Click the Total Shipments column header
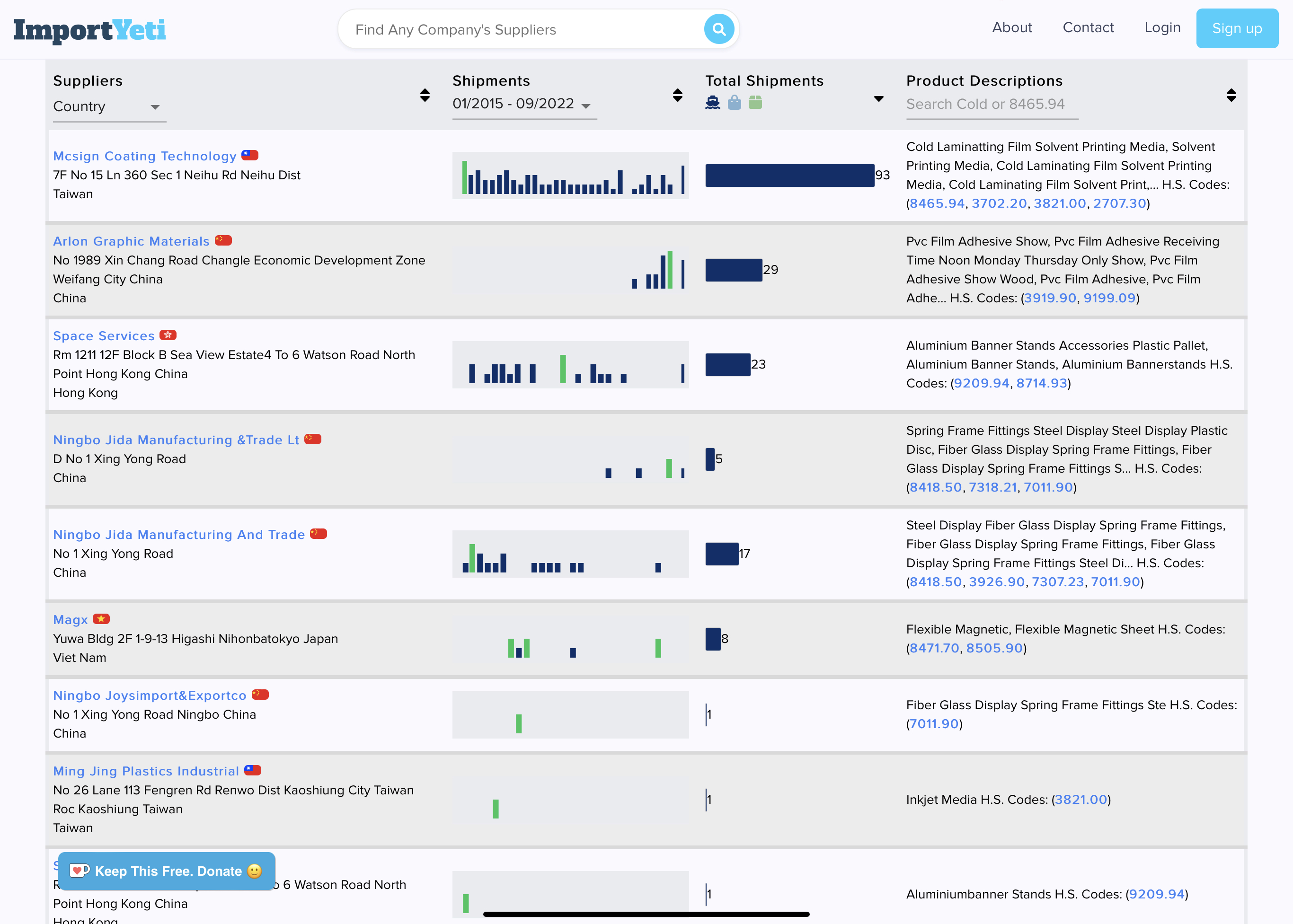Screen dimensions: 1293x924 (x=764, y=81)
